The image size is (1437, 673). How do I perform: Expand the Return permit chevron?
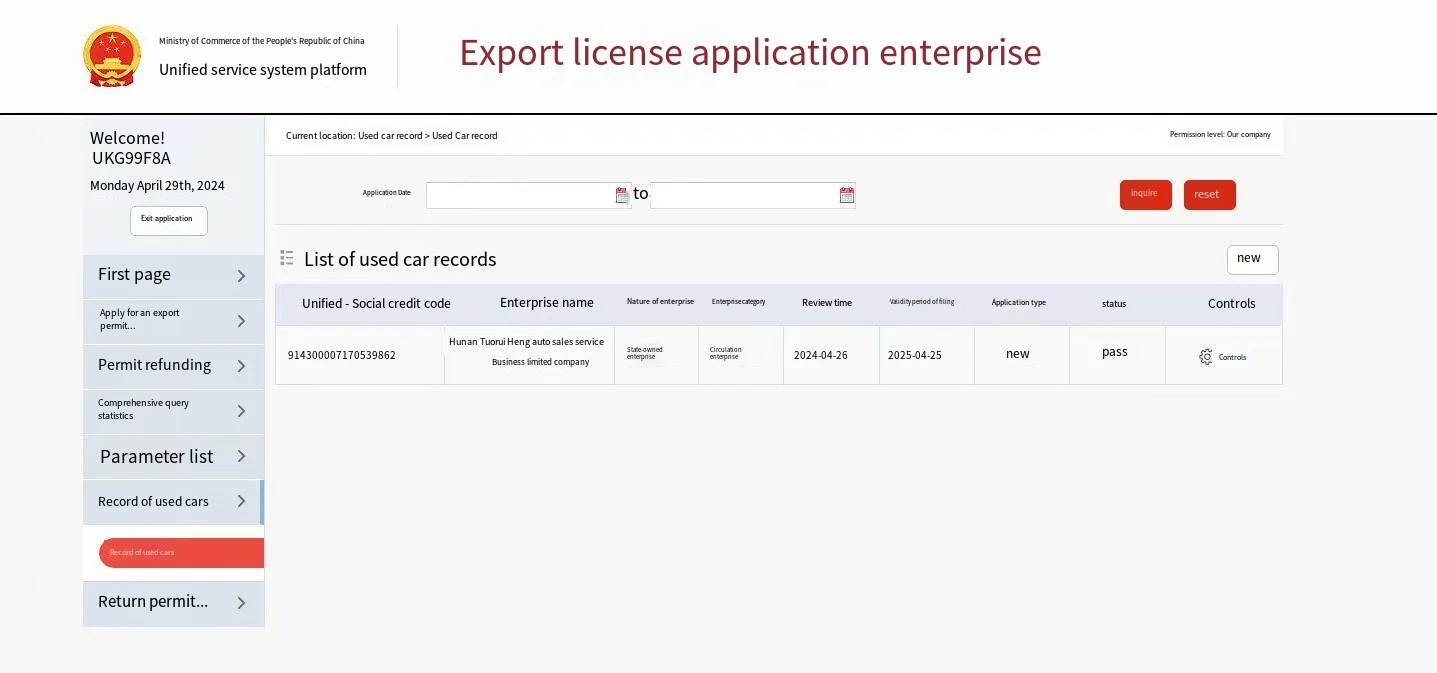tap(241, 603)
